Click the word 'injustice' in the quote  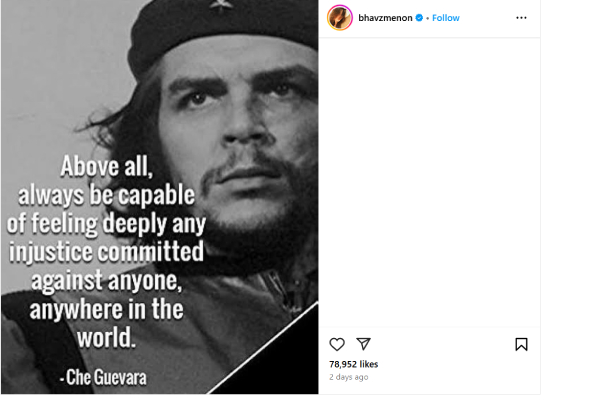pos(56,249)
